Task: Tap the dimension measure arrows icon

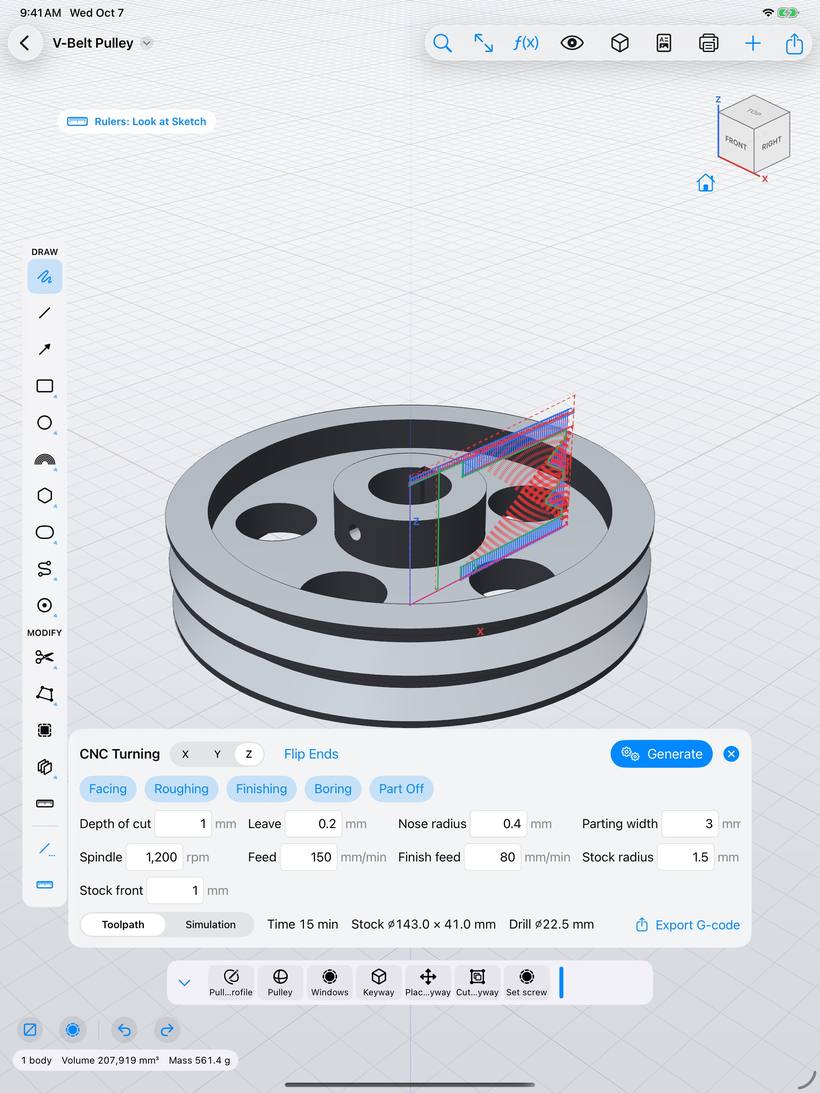Action: 483,43
